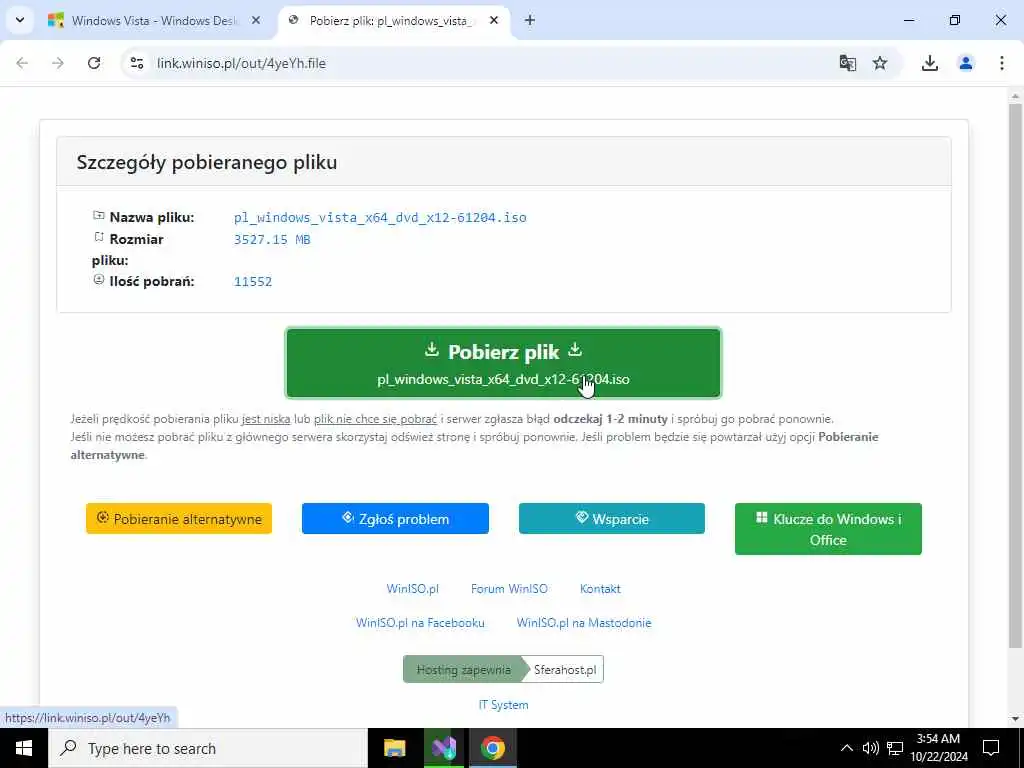1024x768 pixels.
Task: Restore down the Chrome window
Action: click(x=955, y=20)
